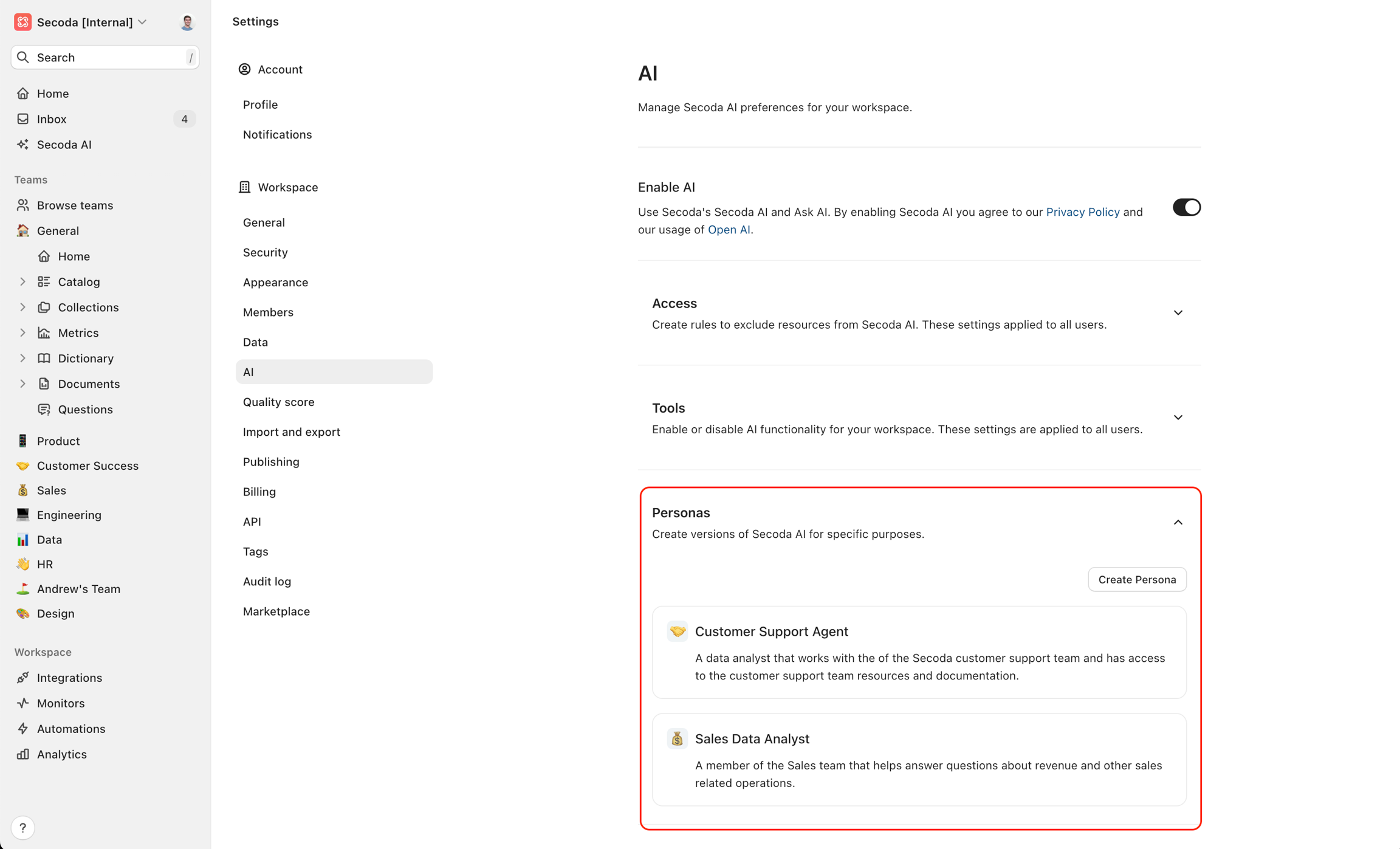The image size is (1400, 849).
Task: Click the Search input field
Action: (x=105, y=58)
